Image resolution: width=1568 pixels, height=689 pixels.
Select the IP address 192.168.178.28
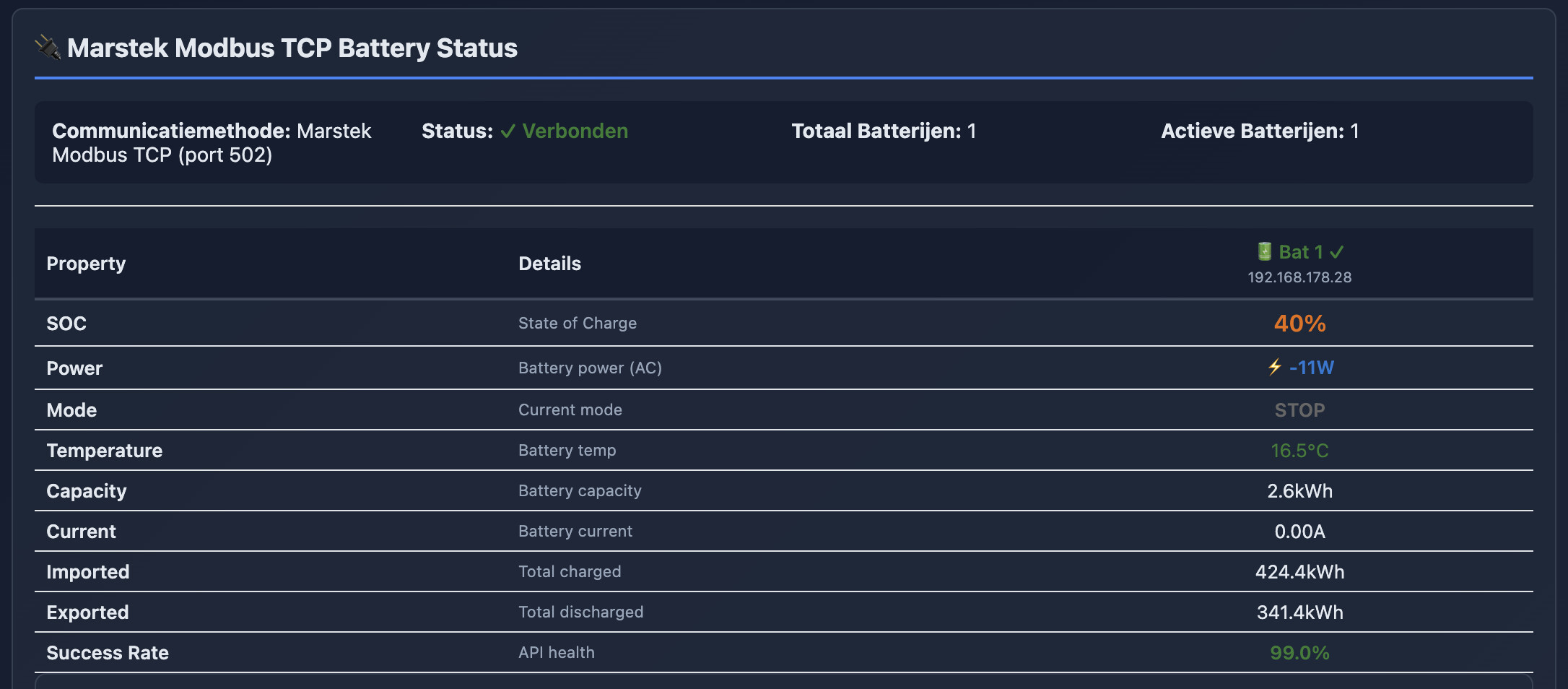tap(1299, 277)
